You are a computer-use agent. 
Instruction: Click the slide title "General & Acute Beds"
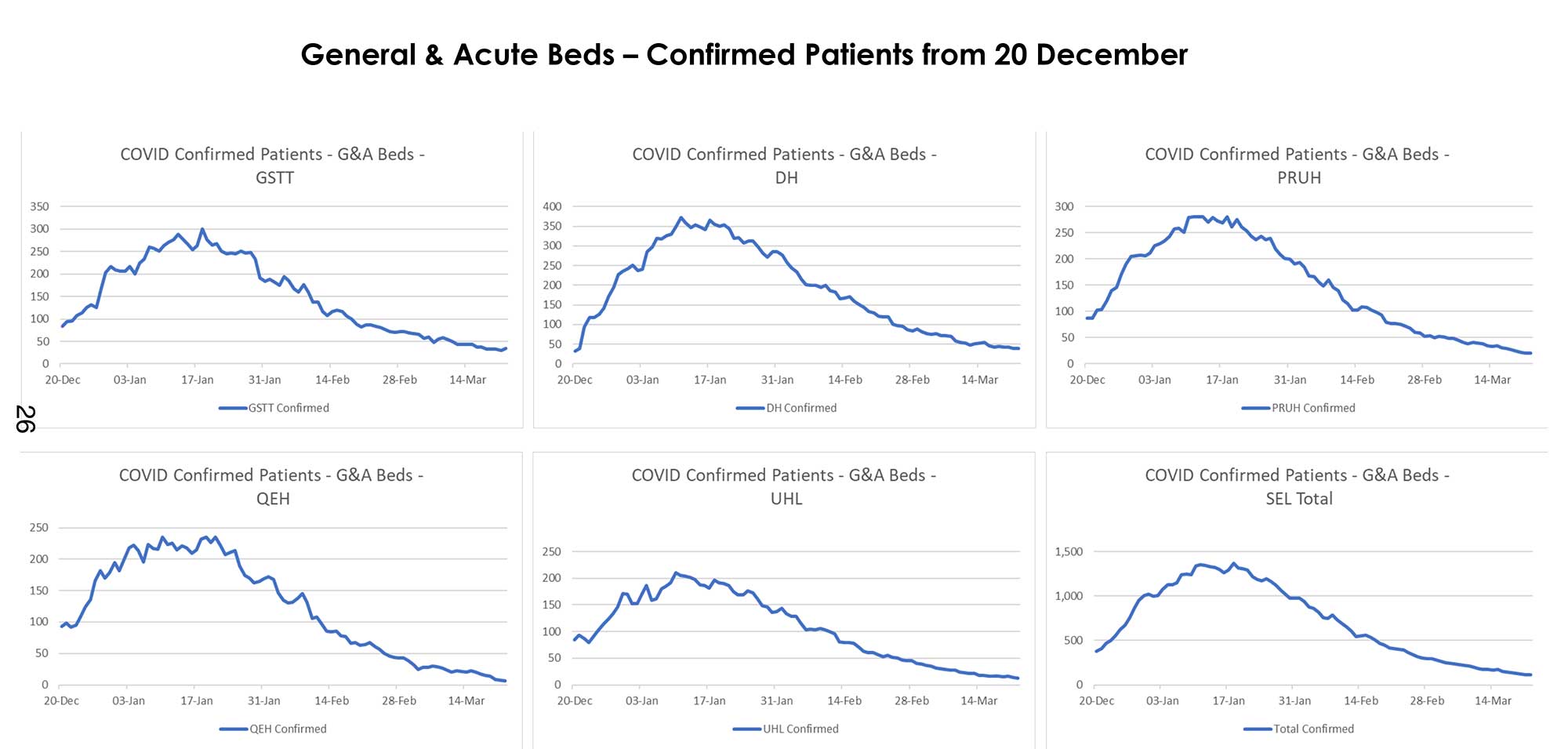(x=743, y=55)
